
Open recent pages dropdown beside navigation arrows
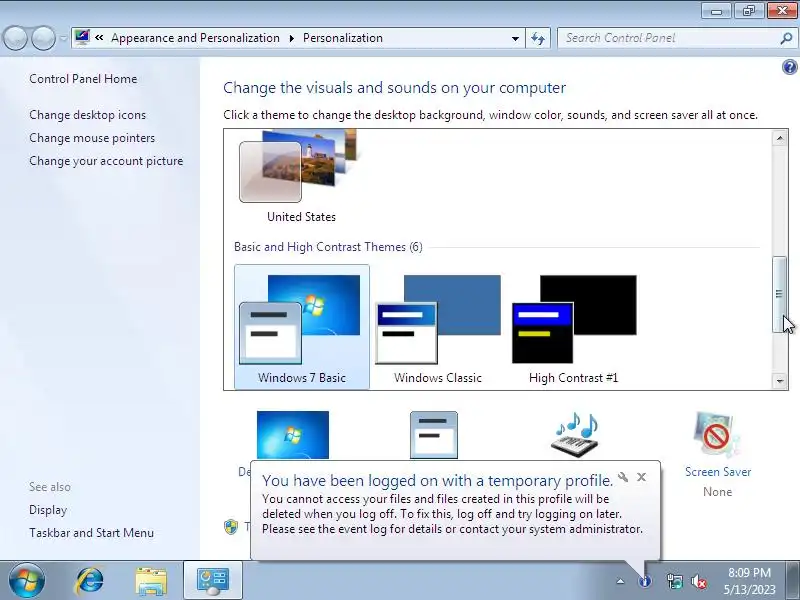tap(63, 38)
